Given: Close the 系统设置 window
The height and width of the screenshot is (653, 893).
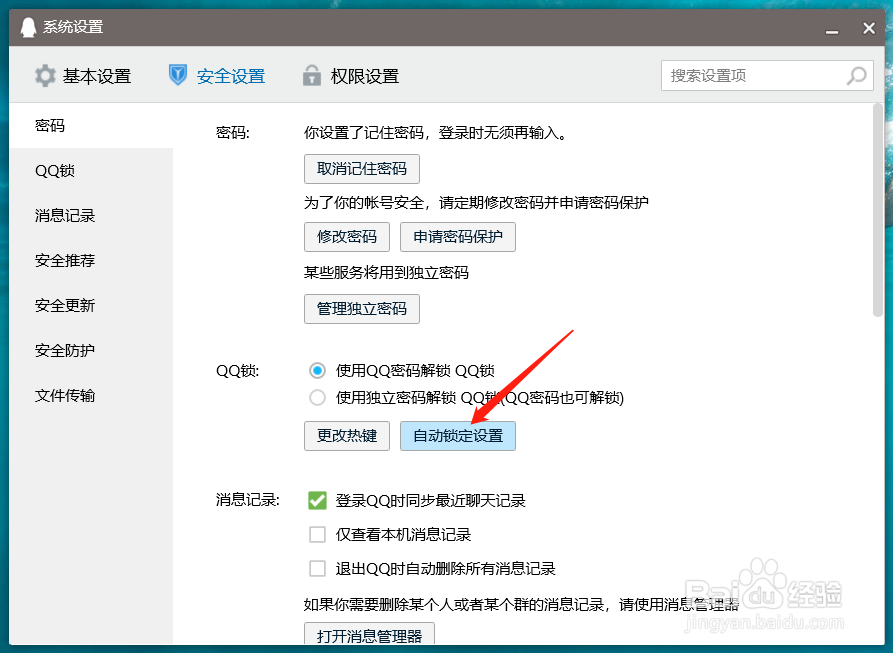Looking at the screenshot, I should 869,28.
